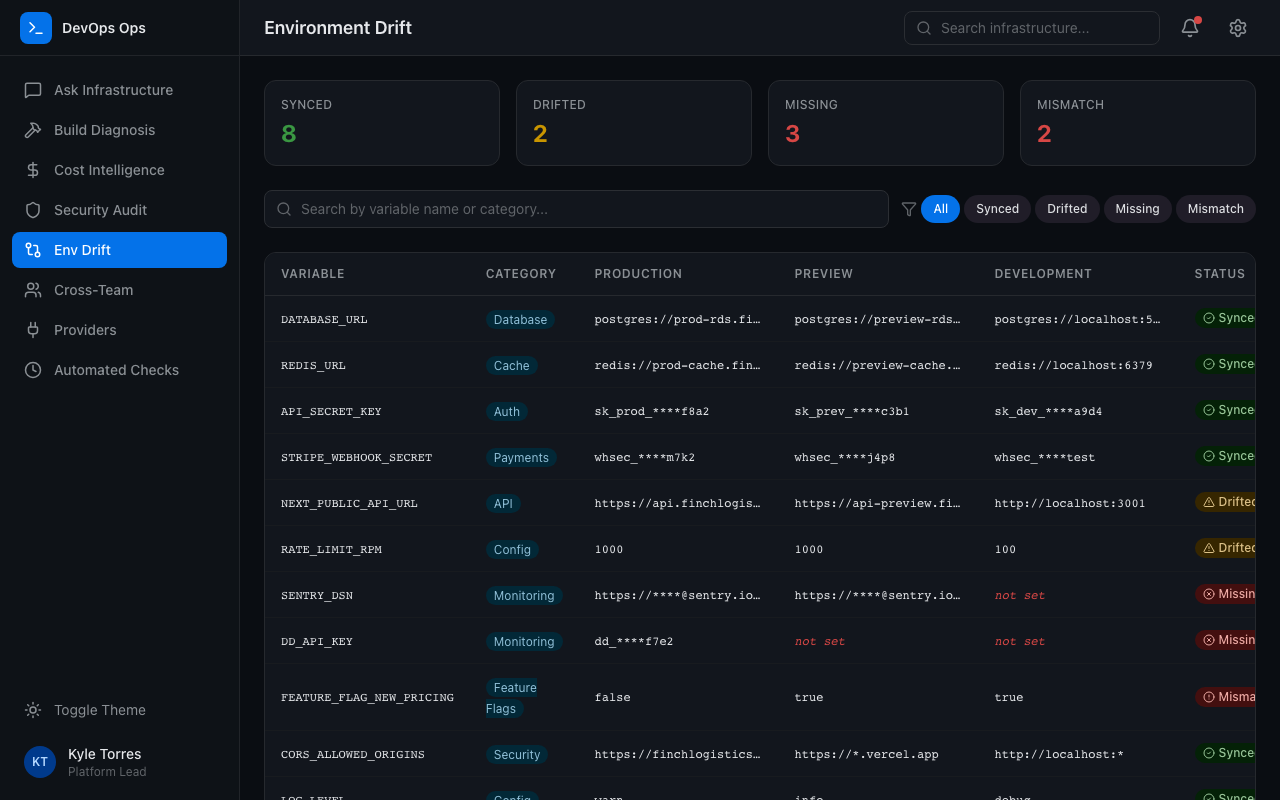Viewport: 1280px width, 800px height.
Task: Enable the Drifted status filter
Action: (x=1066, y=209)
